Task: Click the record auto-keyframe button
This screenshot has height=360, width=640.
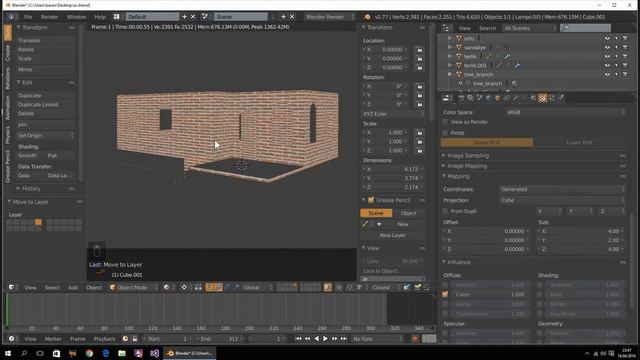Action: 415,339
